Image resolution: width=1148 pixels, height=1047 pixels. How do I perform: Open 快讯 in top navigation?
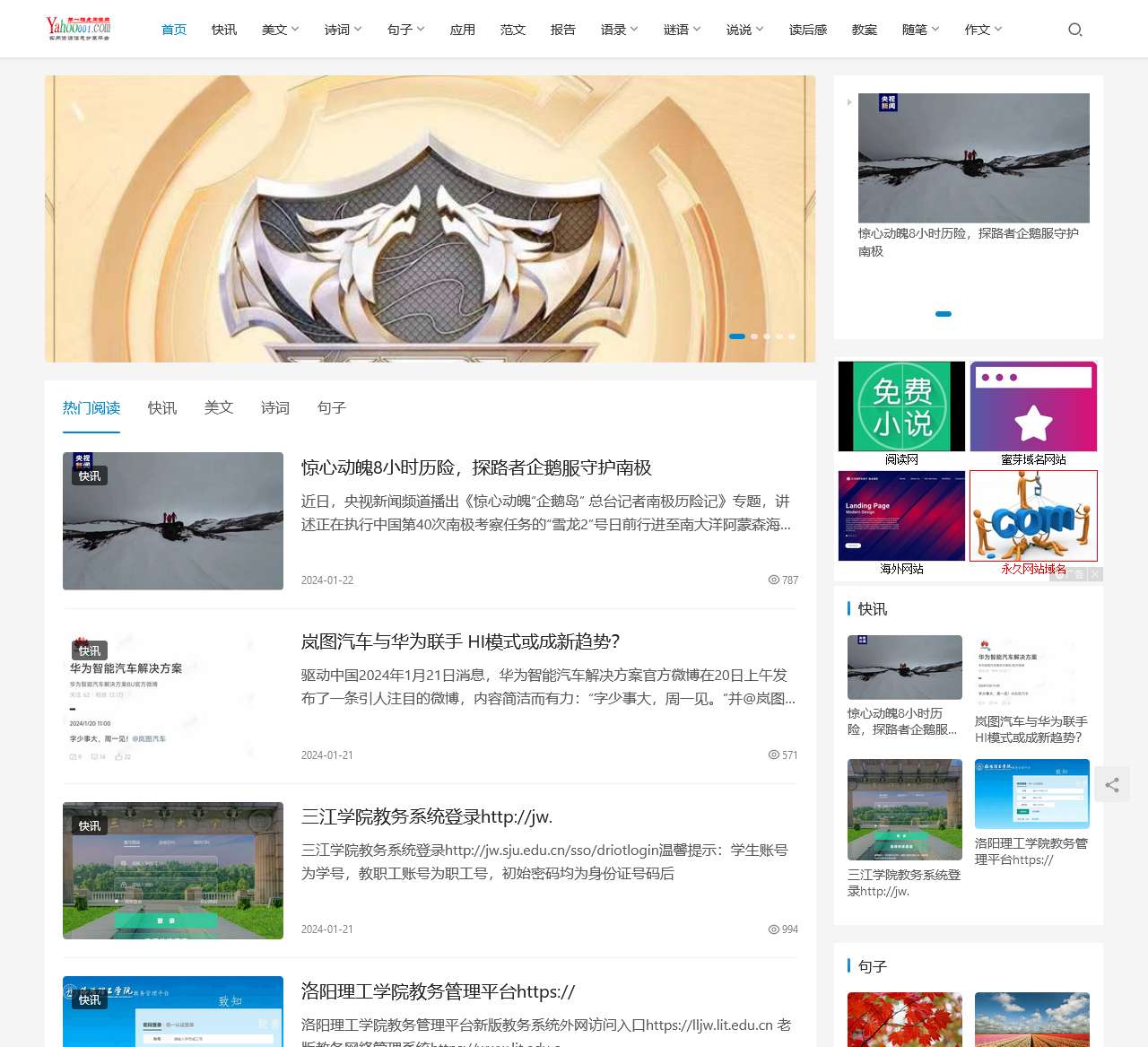(224, 30)
